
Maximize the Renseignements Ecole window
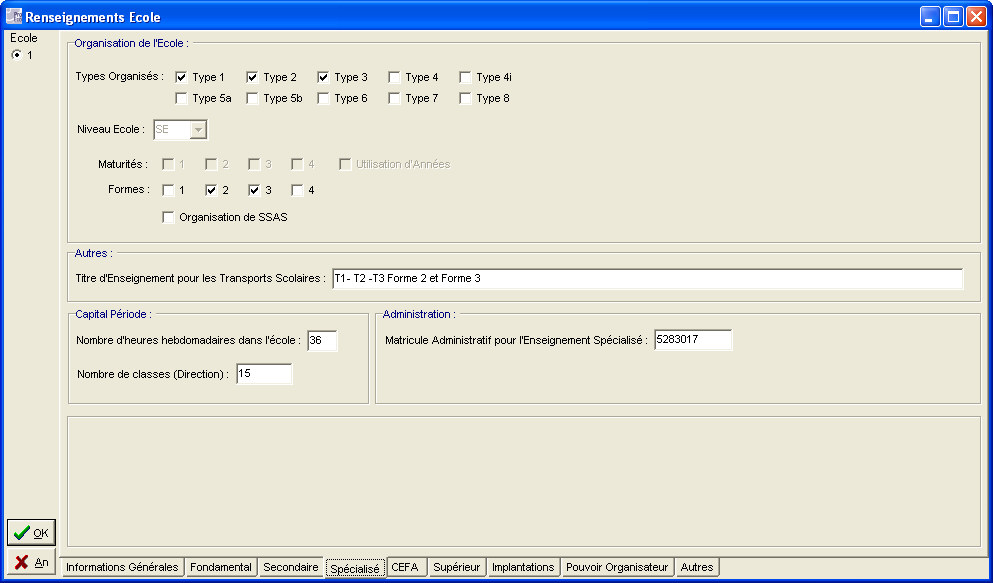(953, 16)
